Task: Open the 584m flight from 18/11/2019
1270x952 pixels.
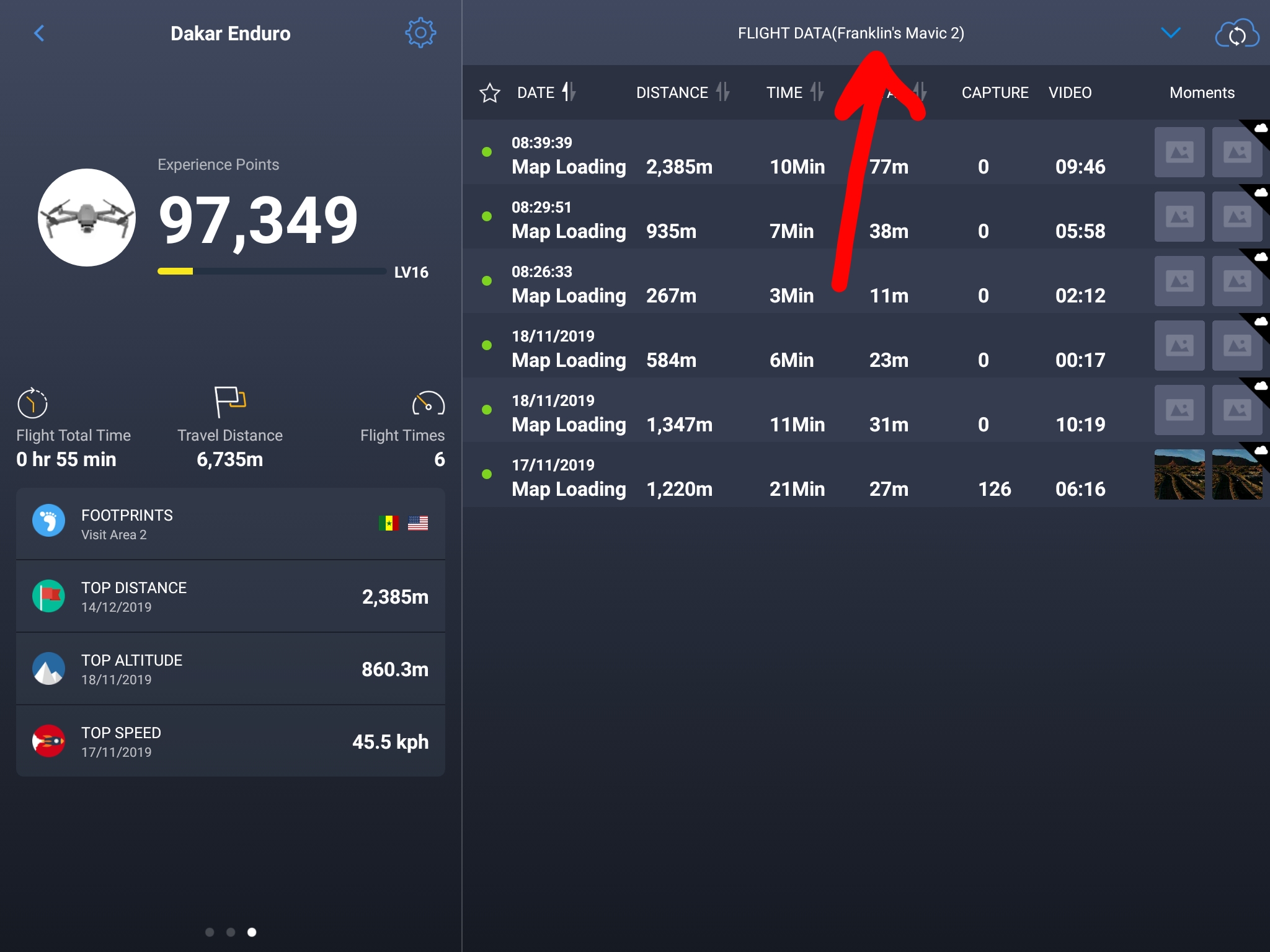Action: 866,345
